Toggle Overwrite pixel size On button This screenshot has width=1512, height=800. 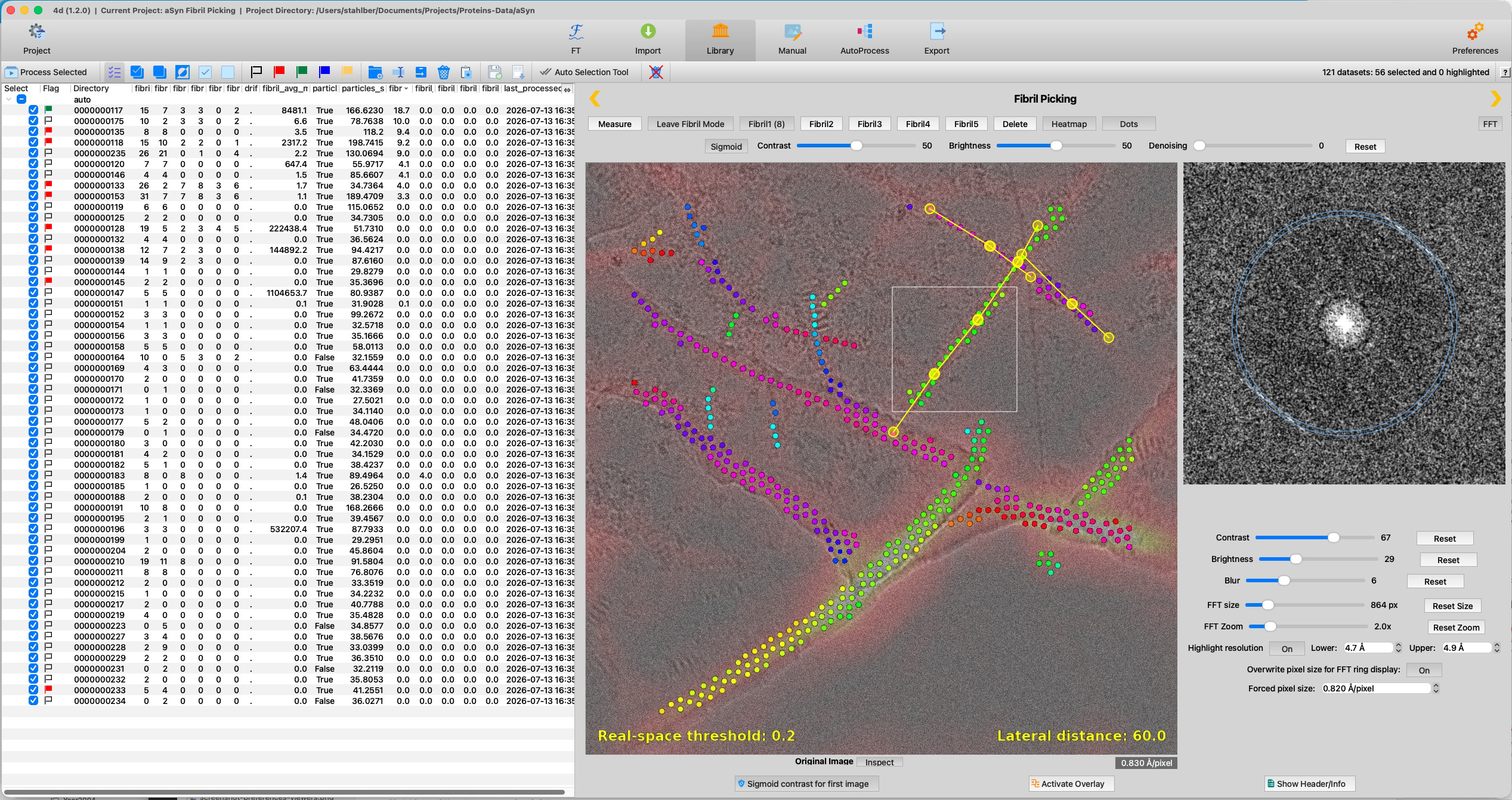coord(1424,670)
